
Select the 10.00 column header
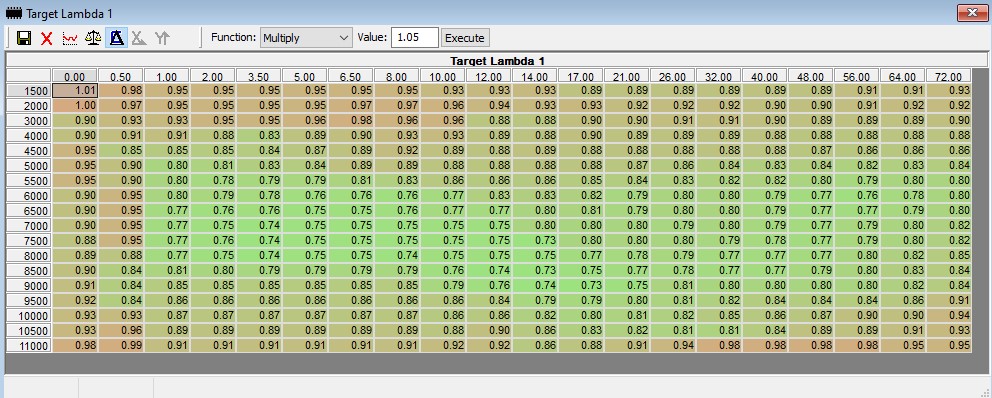[443, 77]
